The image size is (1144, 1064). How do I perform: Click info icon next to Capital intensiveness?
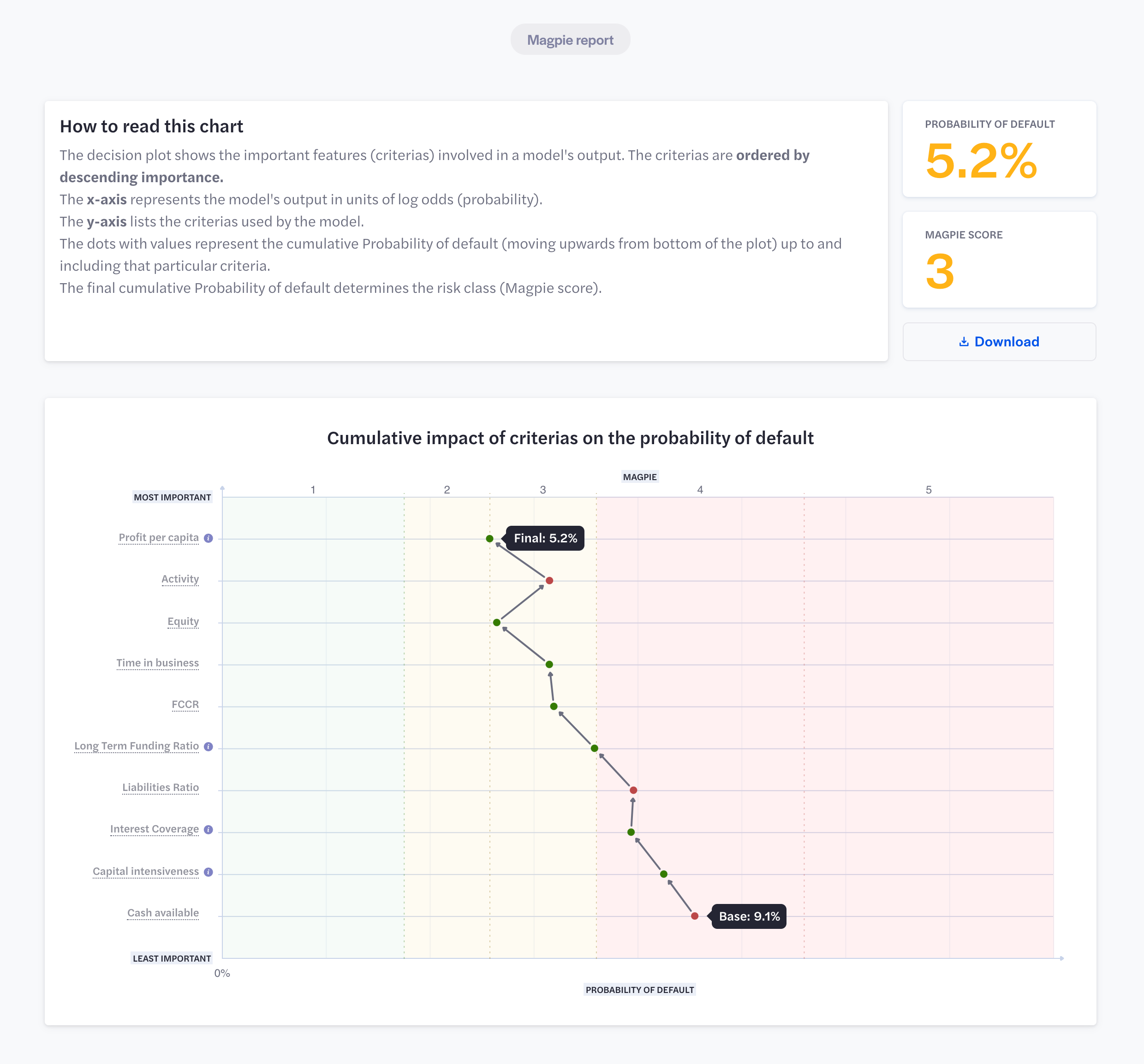209,872
